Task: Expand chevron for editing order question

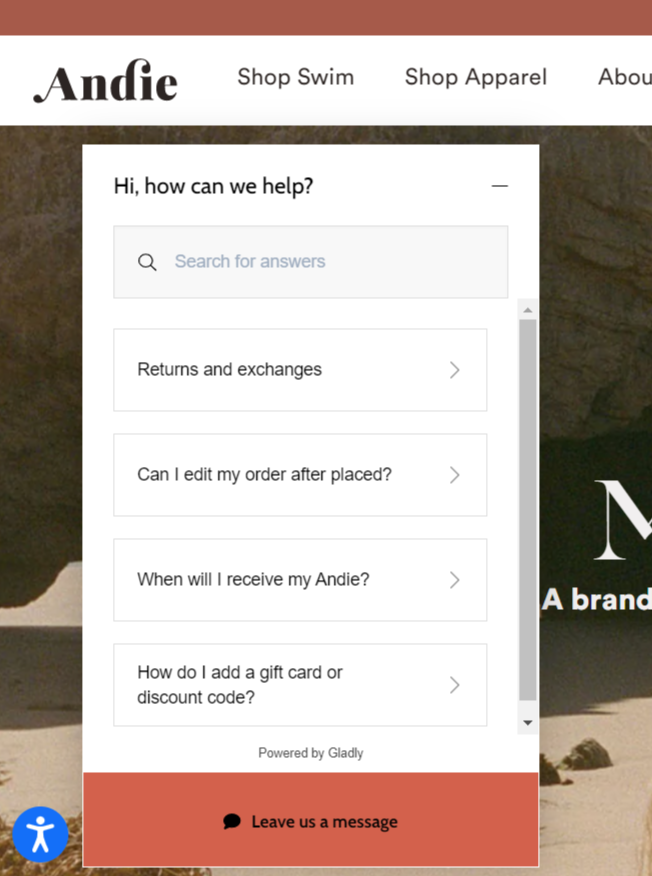Action: click(454, 475)
